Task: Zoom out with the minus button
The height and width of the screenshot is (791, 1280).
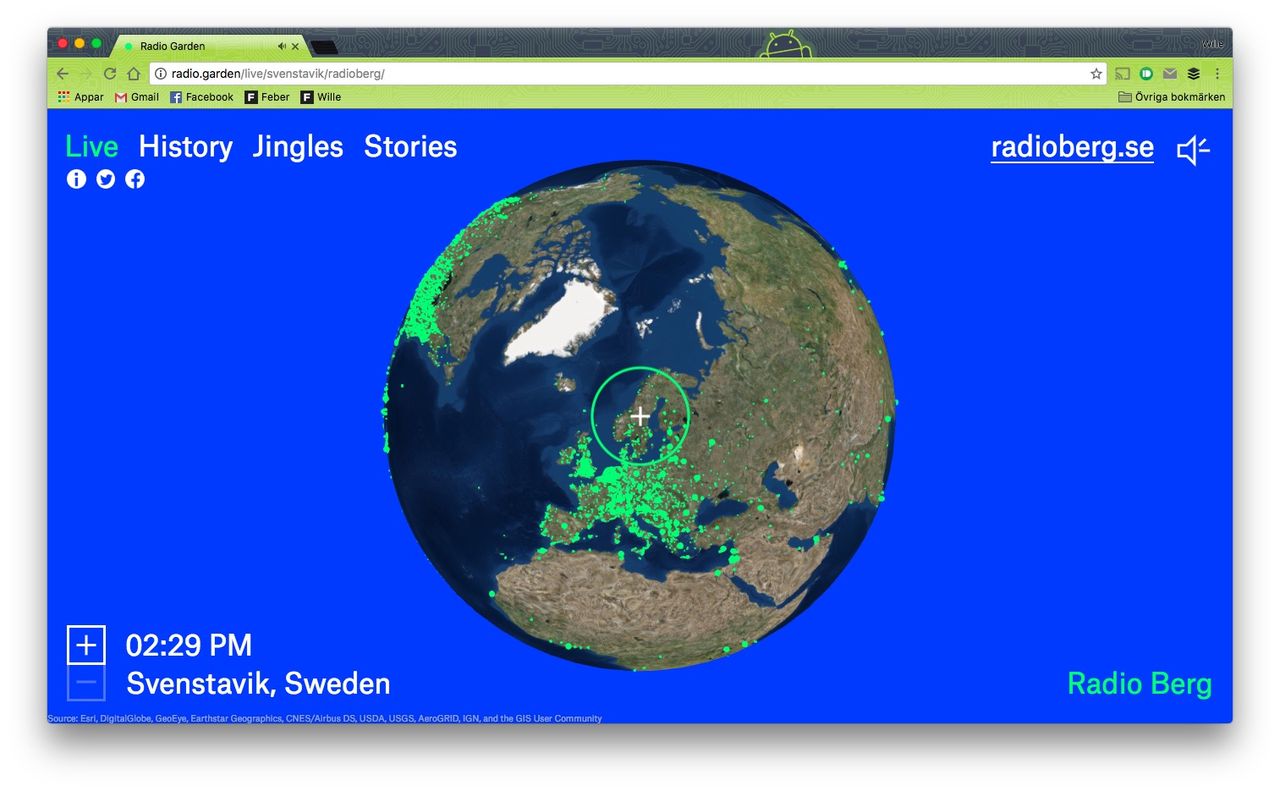Action: [x=86, y=683]
